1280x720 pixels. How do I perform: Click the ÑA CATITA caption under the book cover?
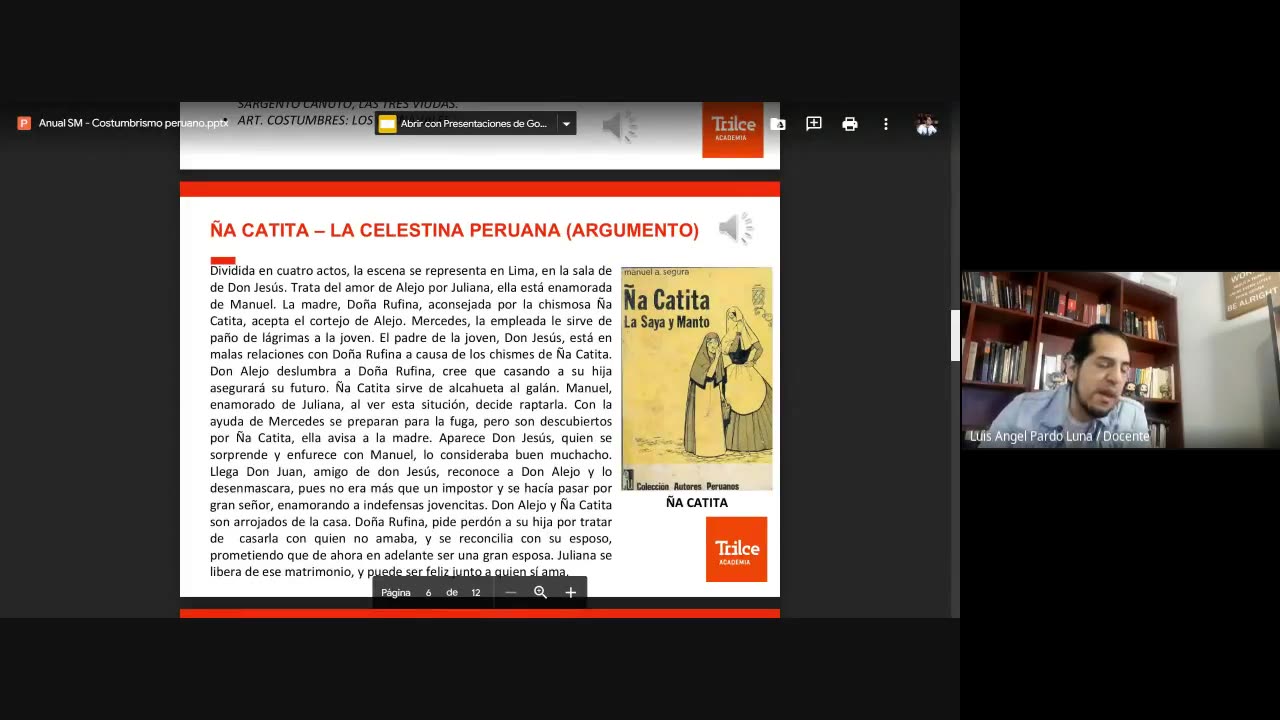tap(697, 502)
